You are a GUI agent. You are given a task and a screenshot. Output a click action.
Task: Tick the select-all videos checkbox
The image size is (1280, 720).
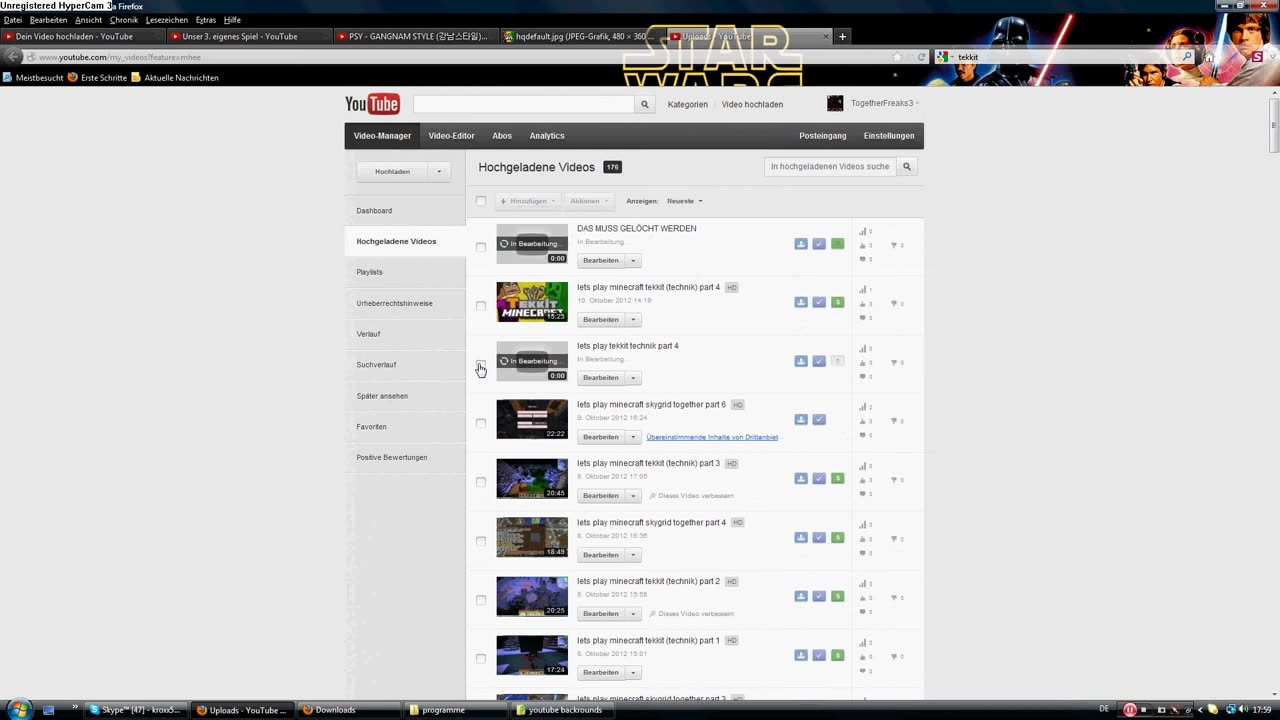click(481, 201)
